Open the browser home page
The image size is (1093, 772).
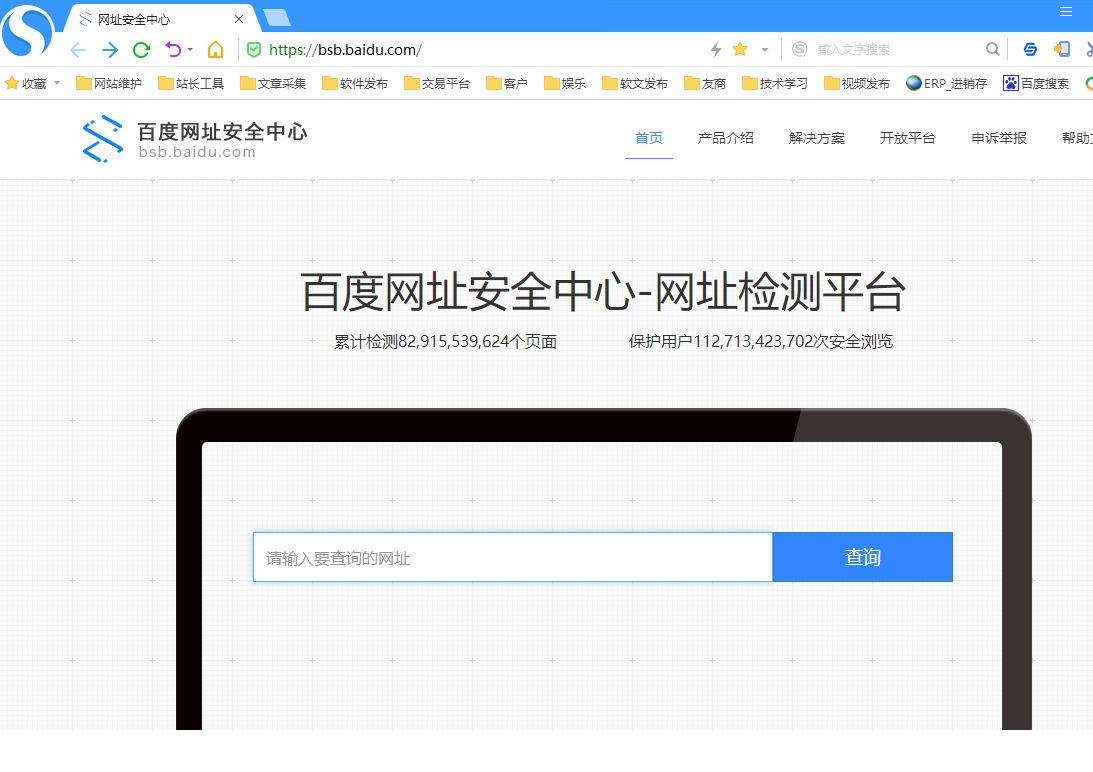click(x=213, y=49)
